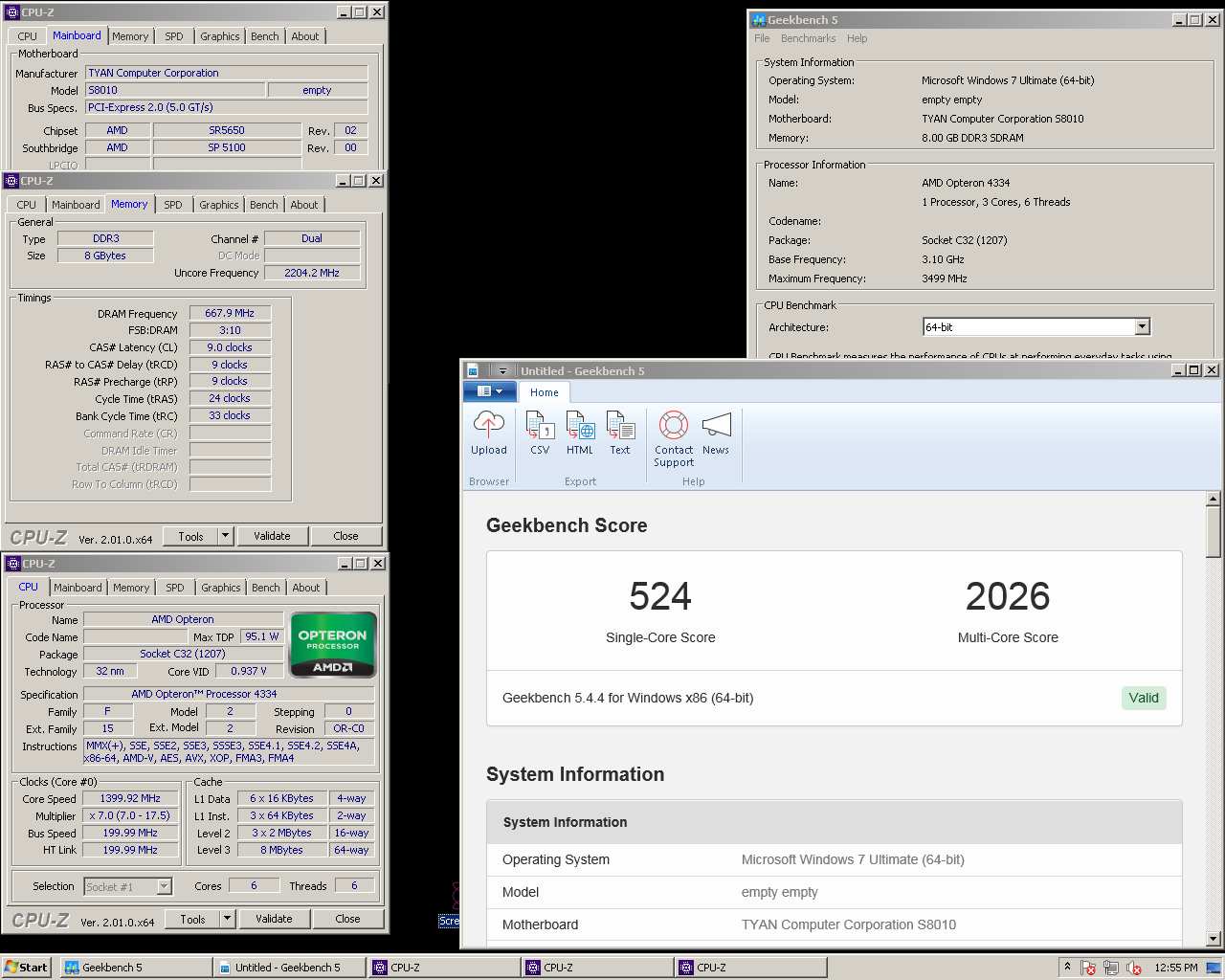Viewport: 1225px width, 980px height.
Task: Click AMD Opteron 4334 name in Geekbench 5
Action: coord(966,183)
